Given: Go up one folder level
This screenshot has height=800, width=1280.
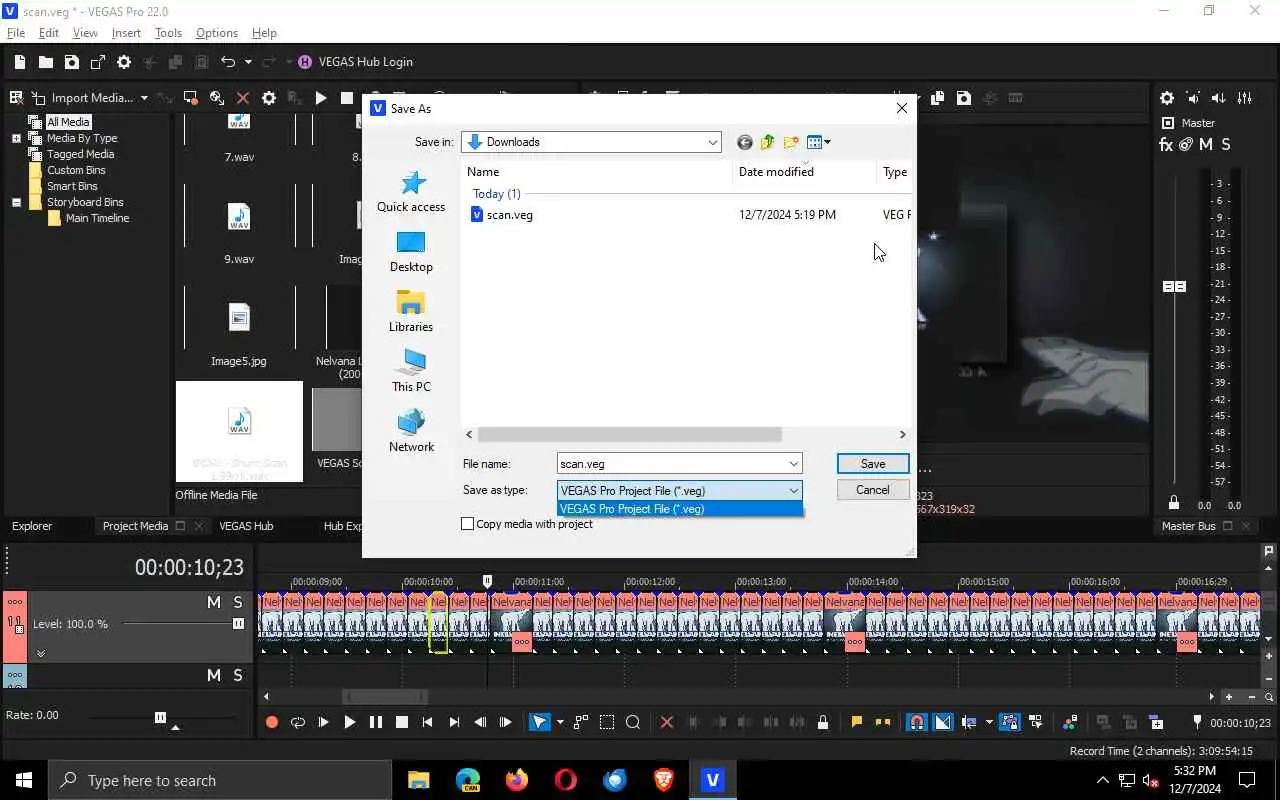Looking at the screenshot, I should (768, 142).
